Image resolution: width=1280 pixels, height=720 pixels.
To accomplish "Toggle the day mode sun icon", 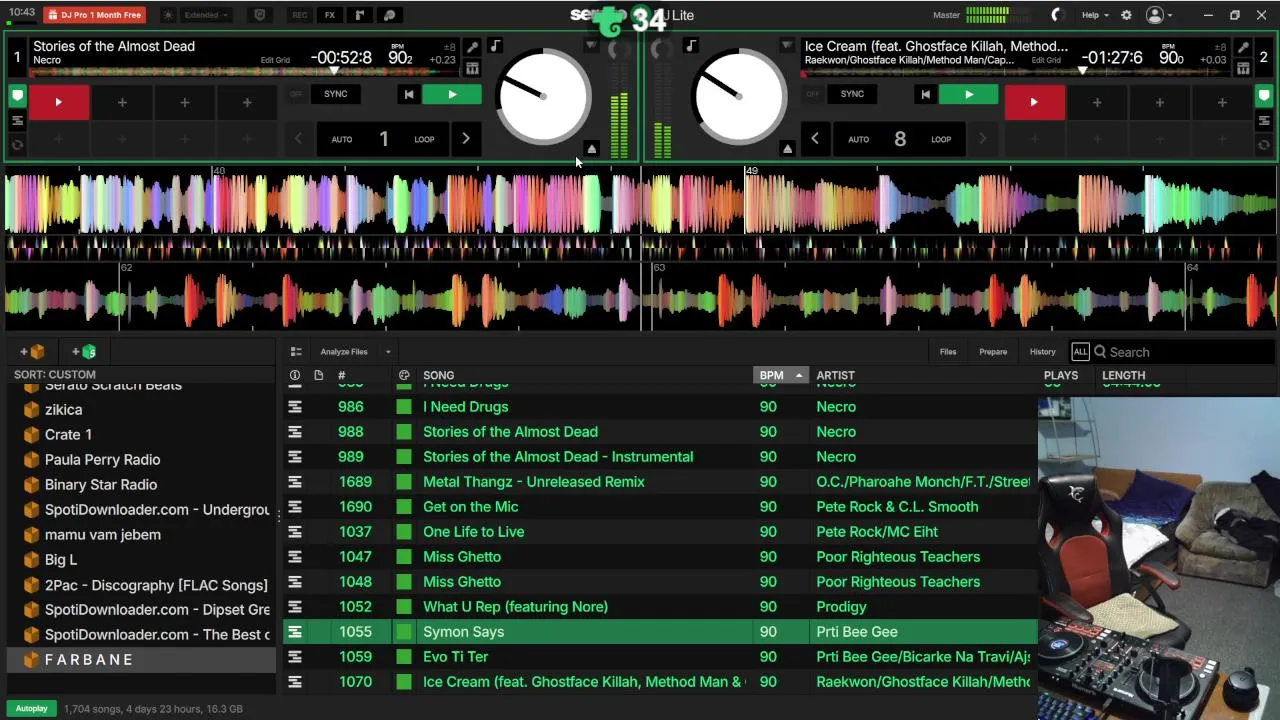I will (x=167, y=15).
